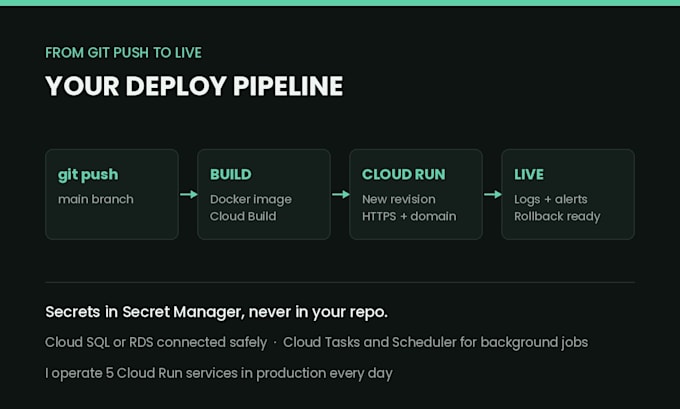Click 'I operate 5 Cloud Run services' sentence

pos(219,373)
